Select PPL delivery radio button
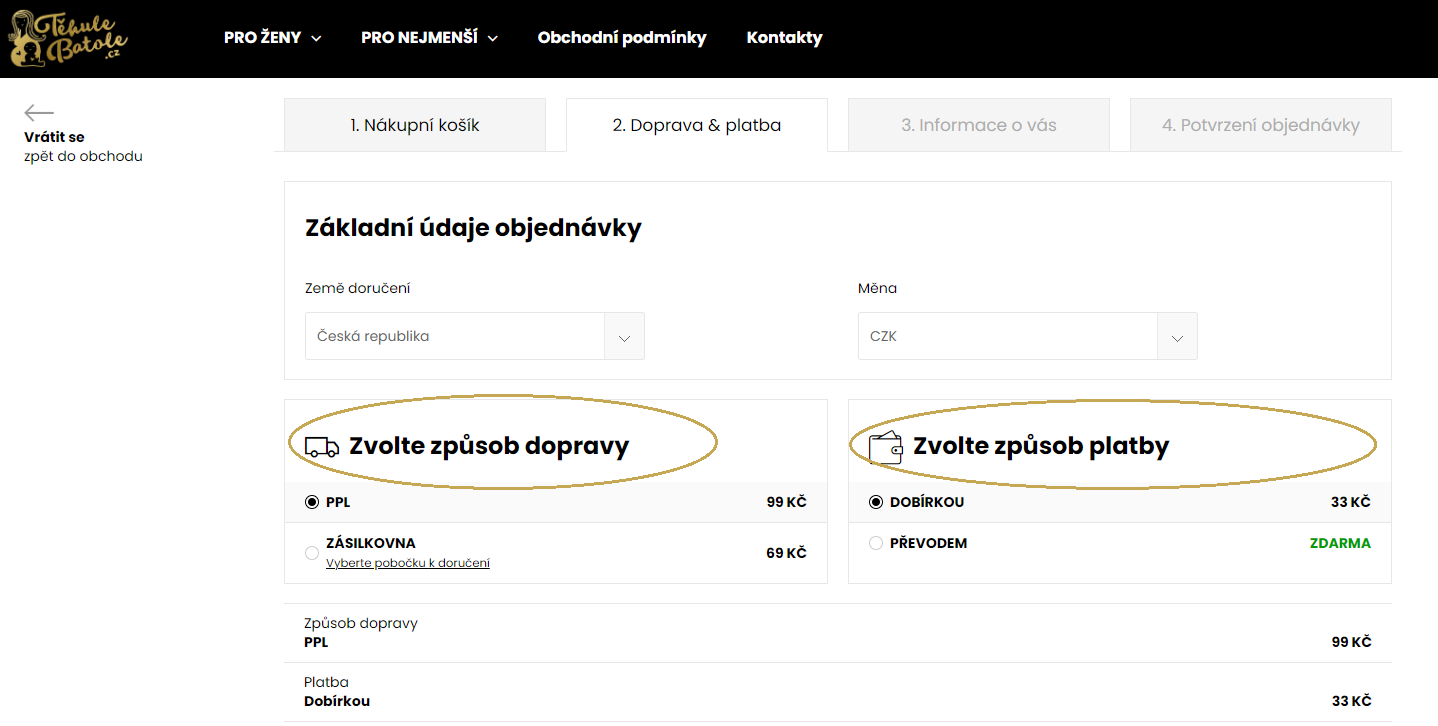The width and height of the screenshot is (1438, 726). [x=312, y=502]
